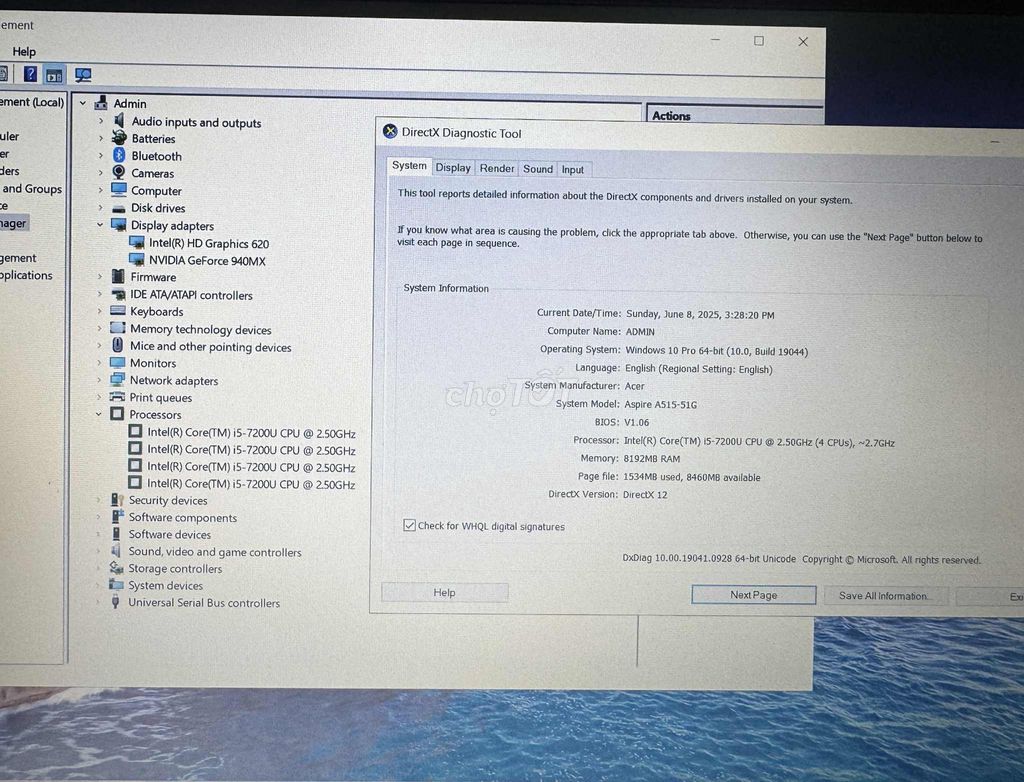Select the Batteries category icon
This screenshot has width=1024, height=782.
pos(119,138)
